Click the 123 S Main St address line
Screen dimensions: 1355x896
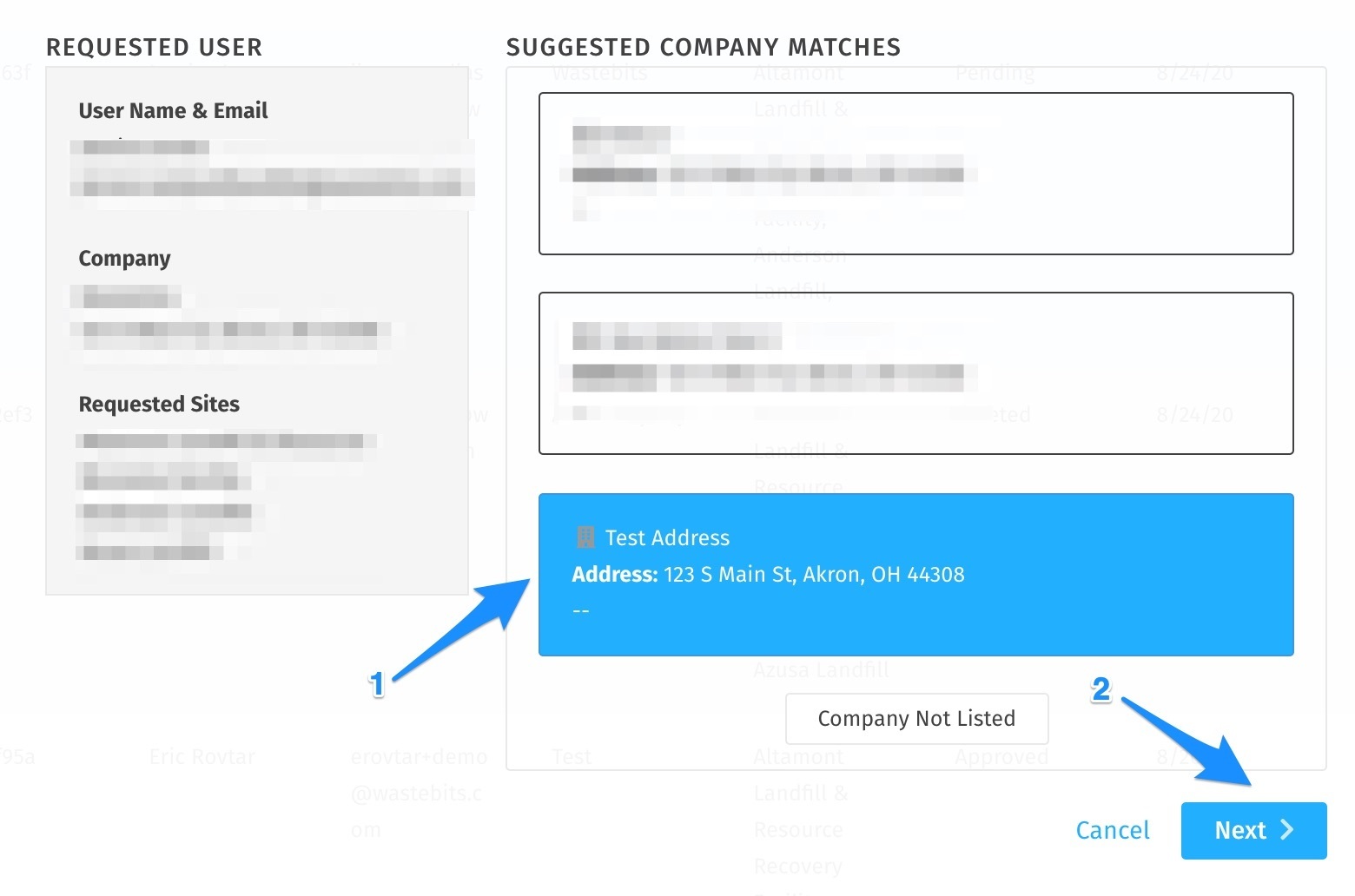click(x=768, y=575)
